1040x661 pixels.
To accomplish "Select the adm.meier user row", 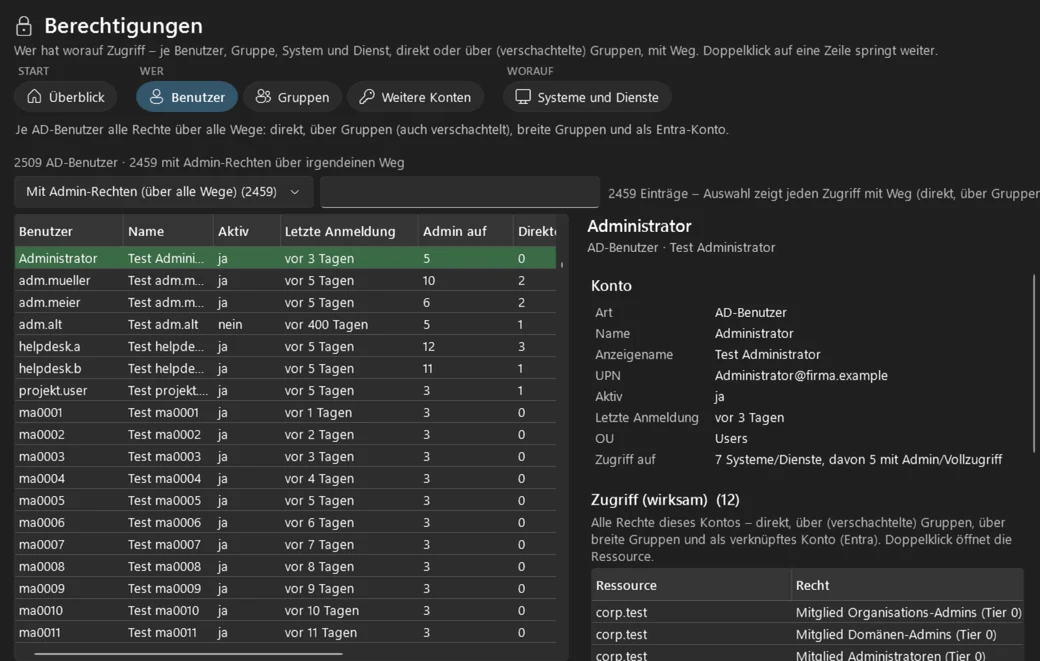I will point(285,302).
